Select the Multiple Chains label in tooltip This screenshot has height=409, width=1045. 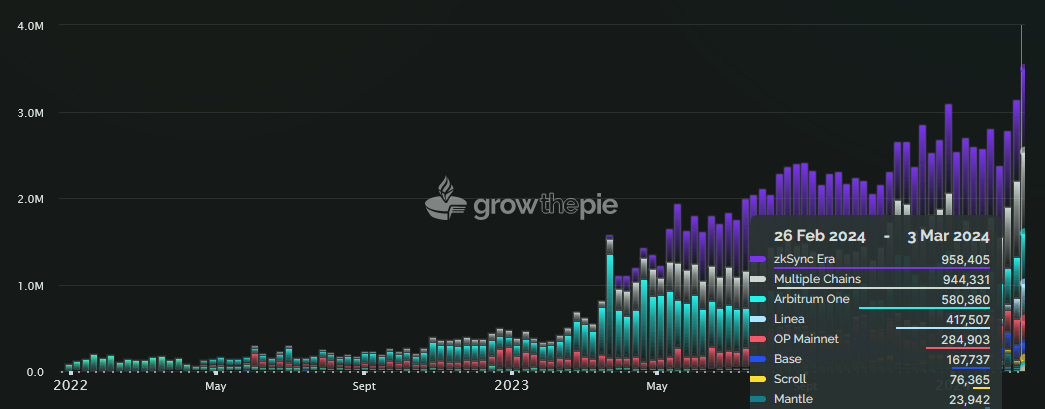click(x=817, y=279)
